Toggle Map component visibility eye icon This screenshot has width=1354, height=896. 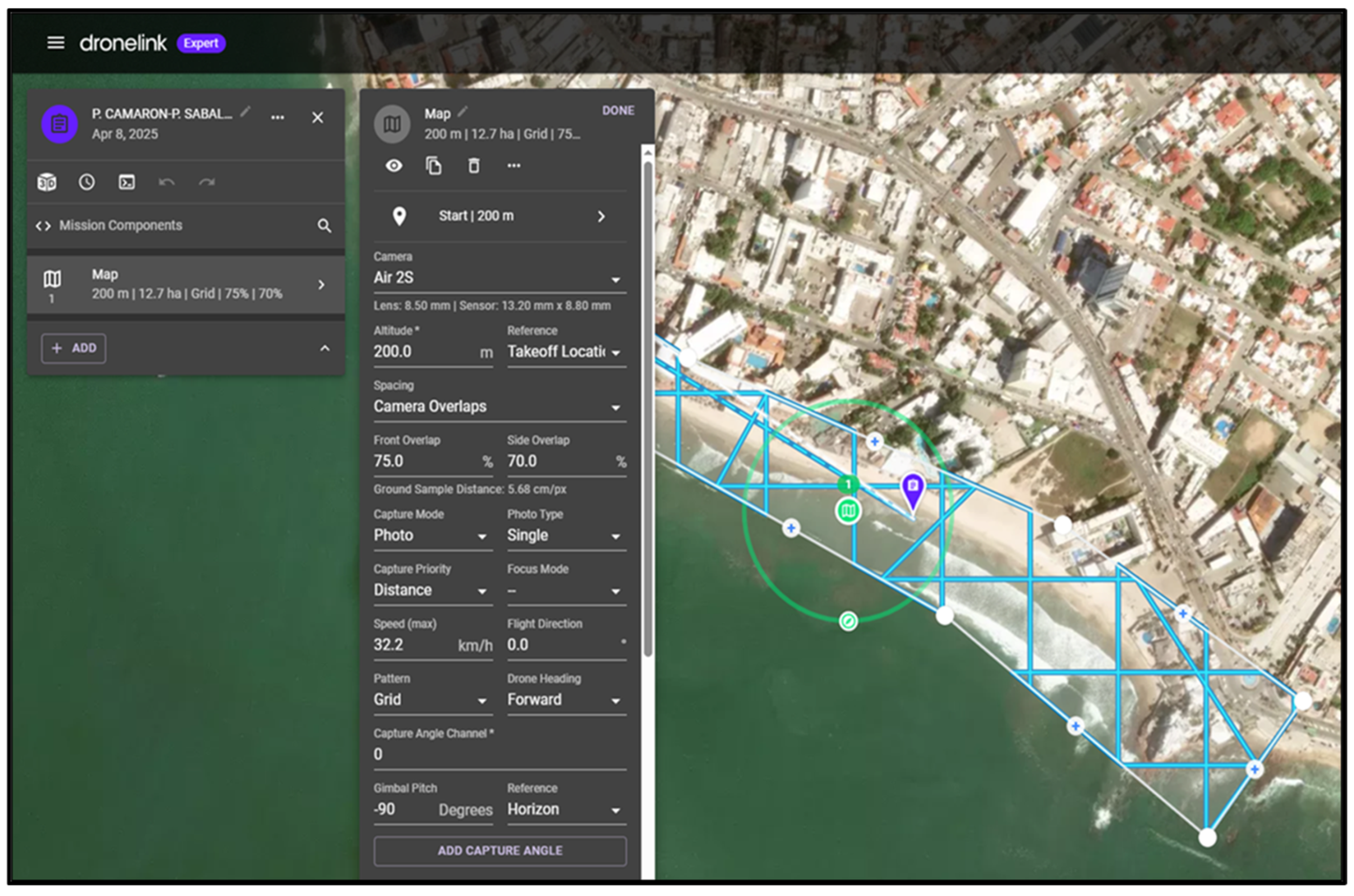[x=394, y=166]
